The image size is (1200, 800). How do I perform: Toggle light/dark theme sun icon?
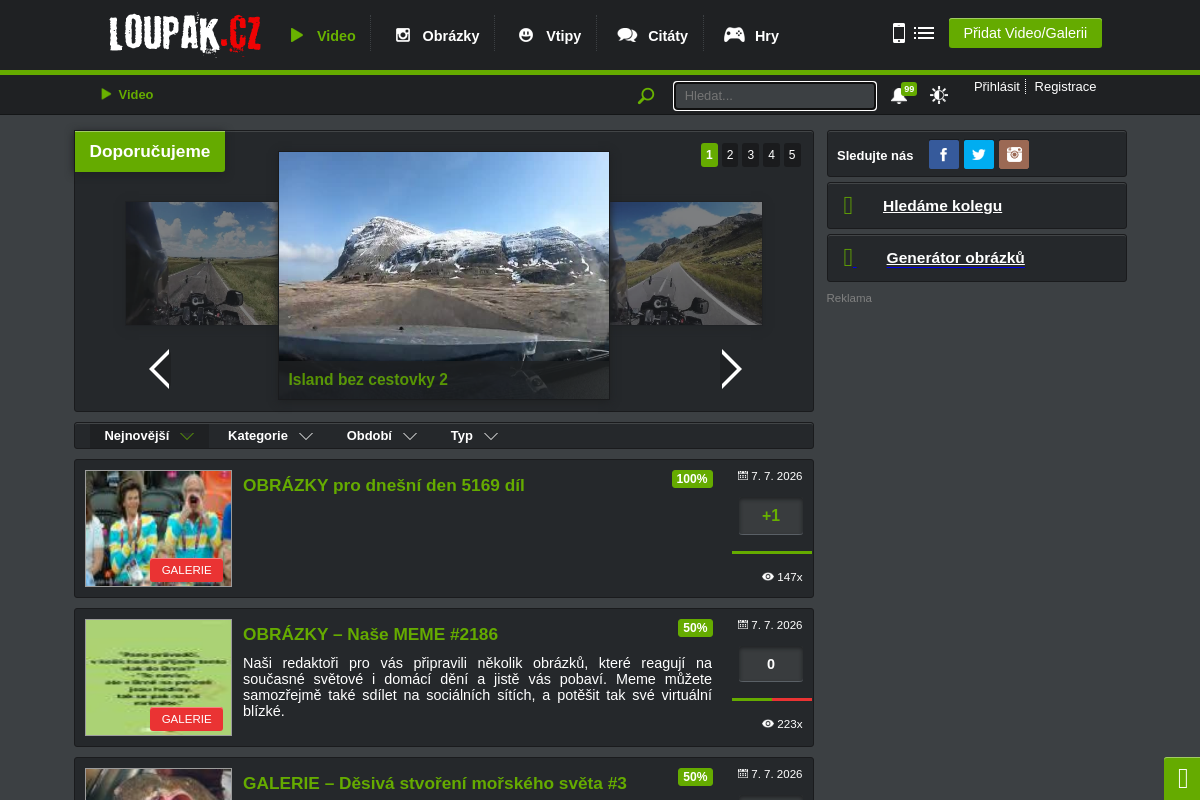(939, 95)
